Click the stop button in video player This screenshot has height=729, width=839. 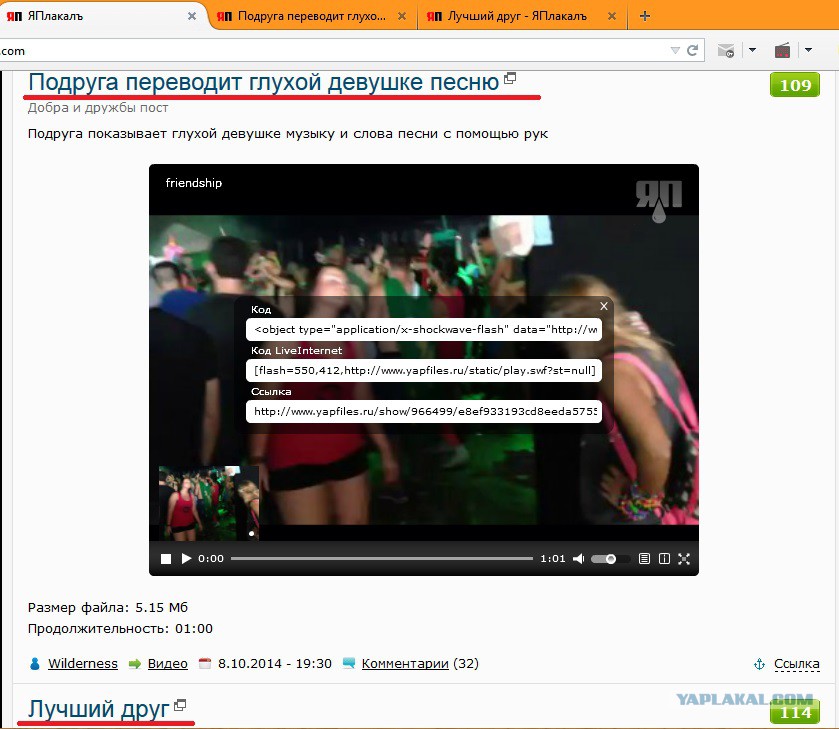click(x=166, y=559)
